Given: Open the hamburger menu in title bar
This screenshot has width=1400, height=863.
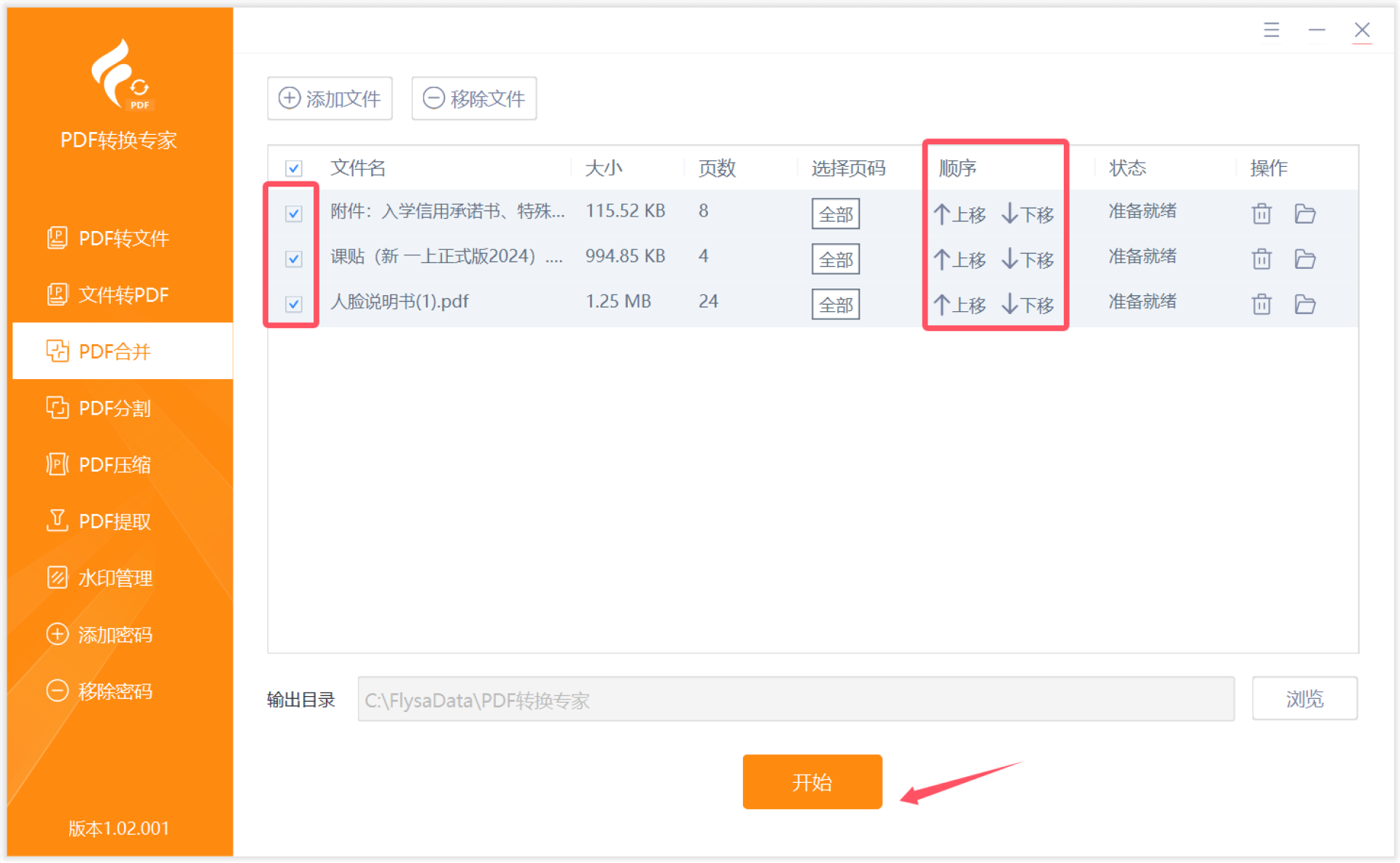Looking at the screenshot, I should pos(1271,30).
